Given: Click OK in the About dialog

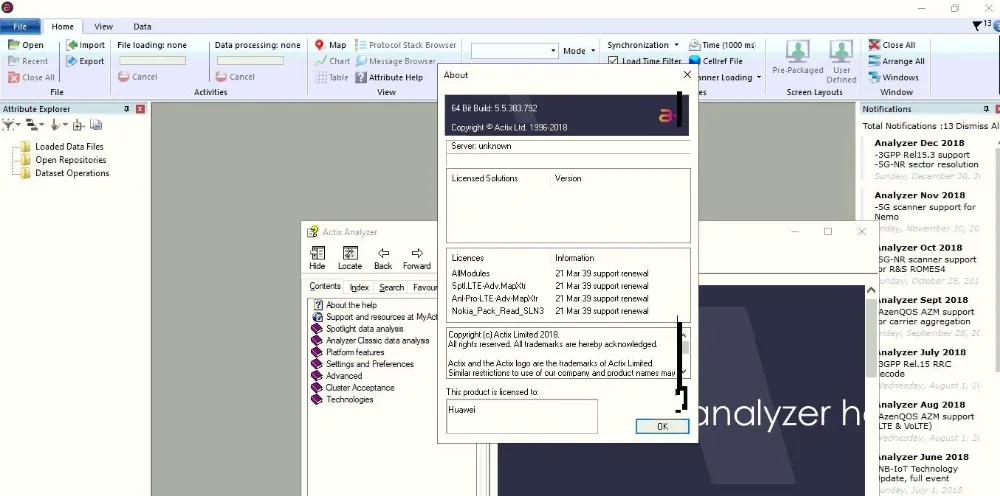Looking at the screenshot, I should coord(662,427).
